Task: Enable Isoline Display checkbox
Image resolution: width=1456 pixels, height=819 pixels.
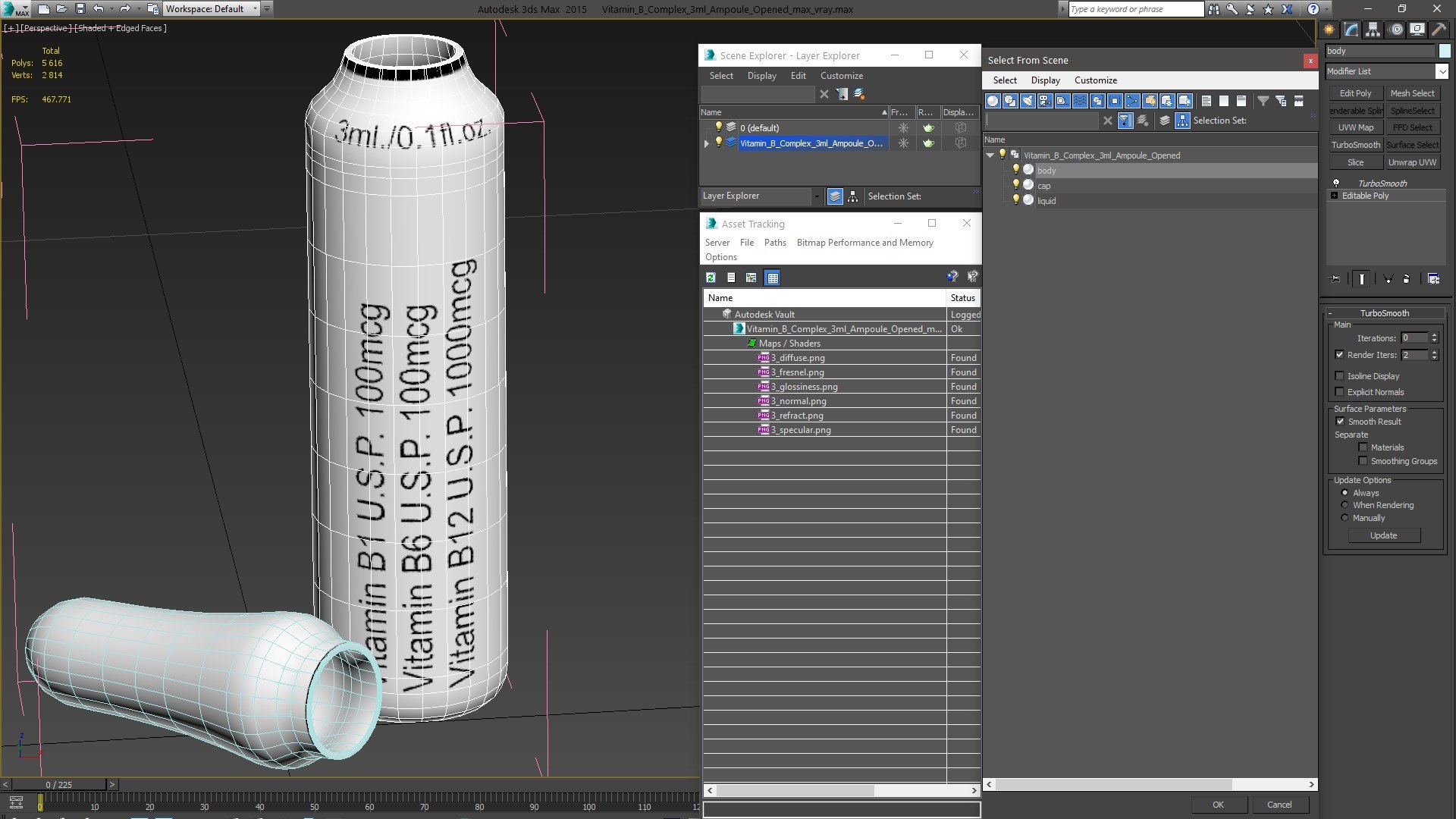Action: coord(1339,376)
